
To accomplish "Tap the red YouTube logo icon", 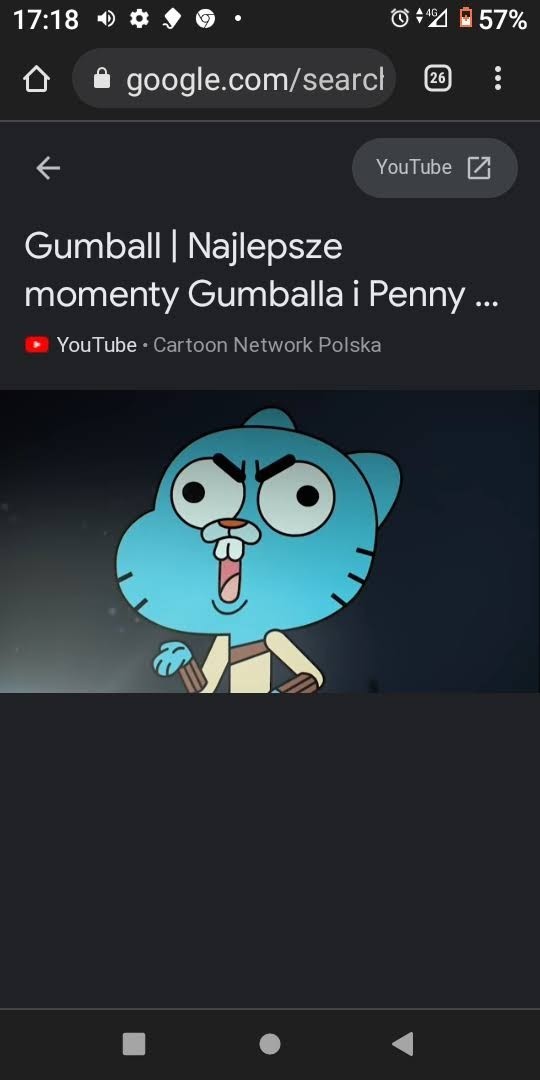I will [x=37, y=344].
